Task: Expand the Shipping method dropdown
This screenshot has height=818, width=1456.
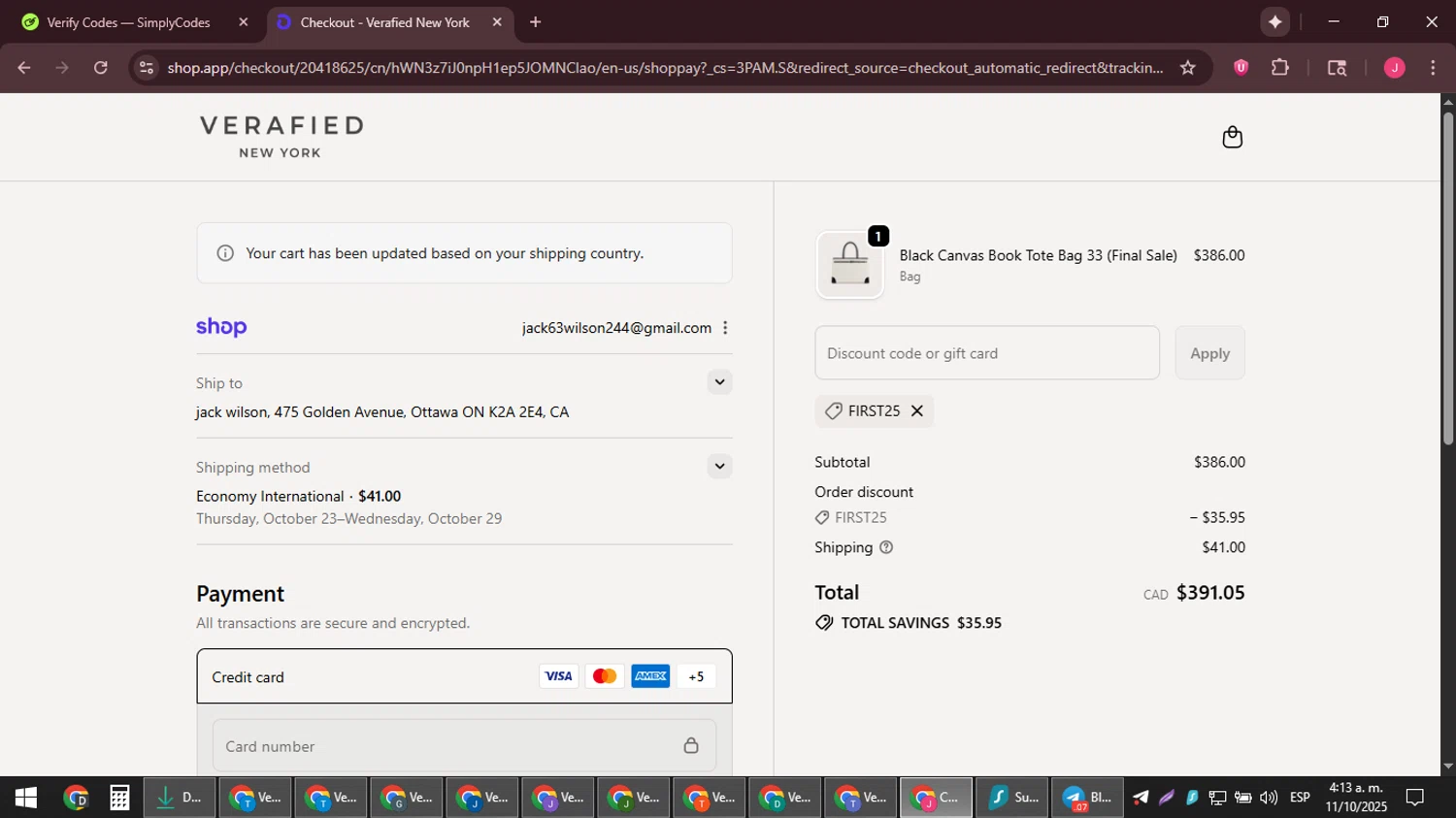Action: point(719,467)
